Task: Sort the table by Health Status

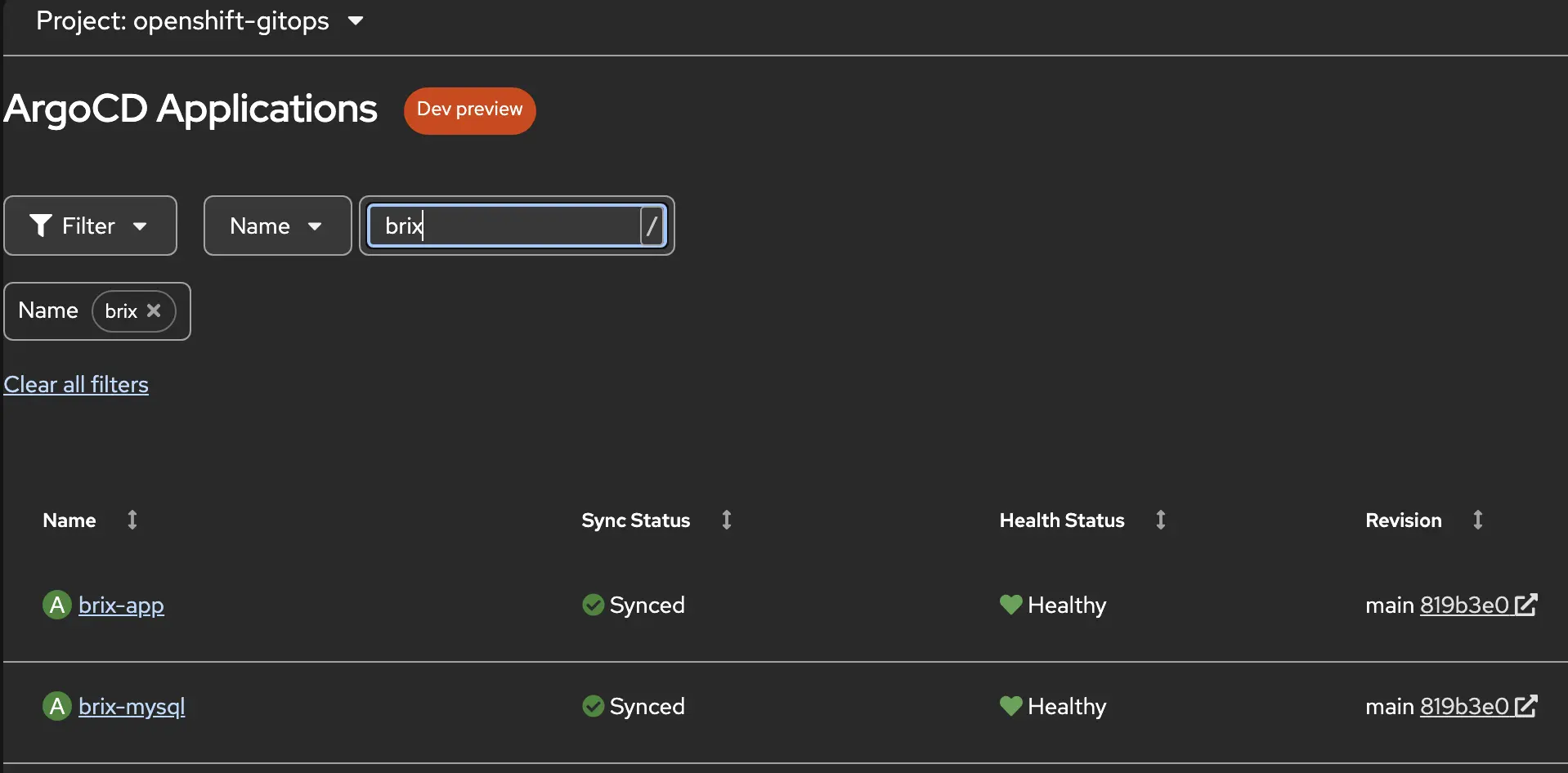Action: [1160, 520]
